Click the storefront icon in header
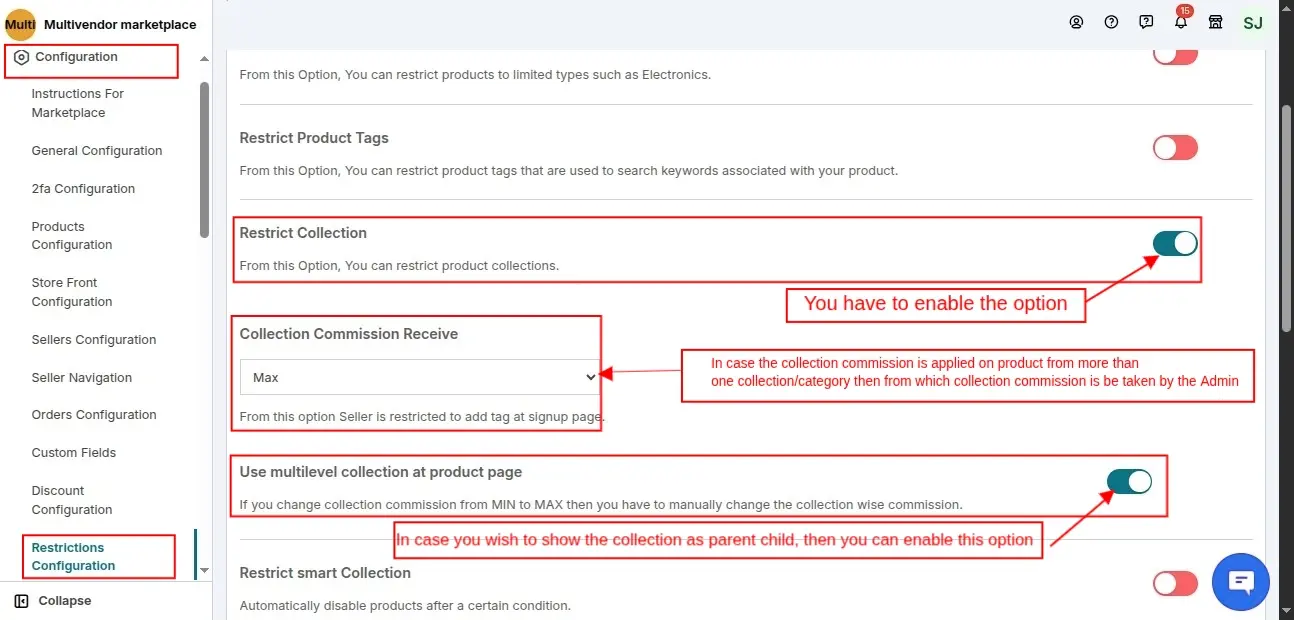1294x620 pixels. coord(1216,22)
